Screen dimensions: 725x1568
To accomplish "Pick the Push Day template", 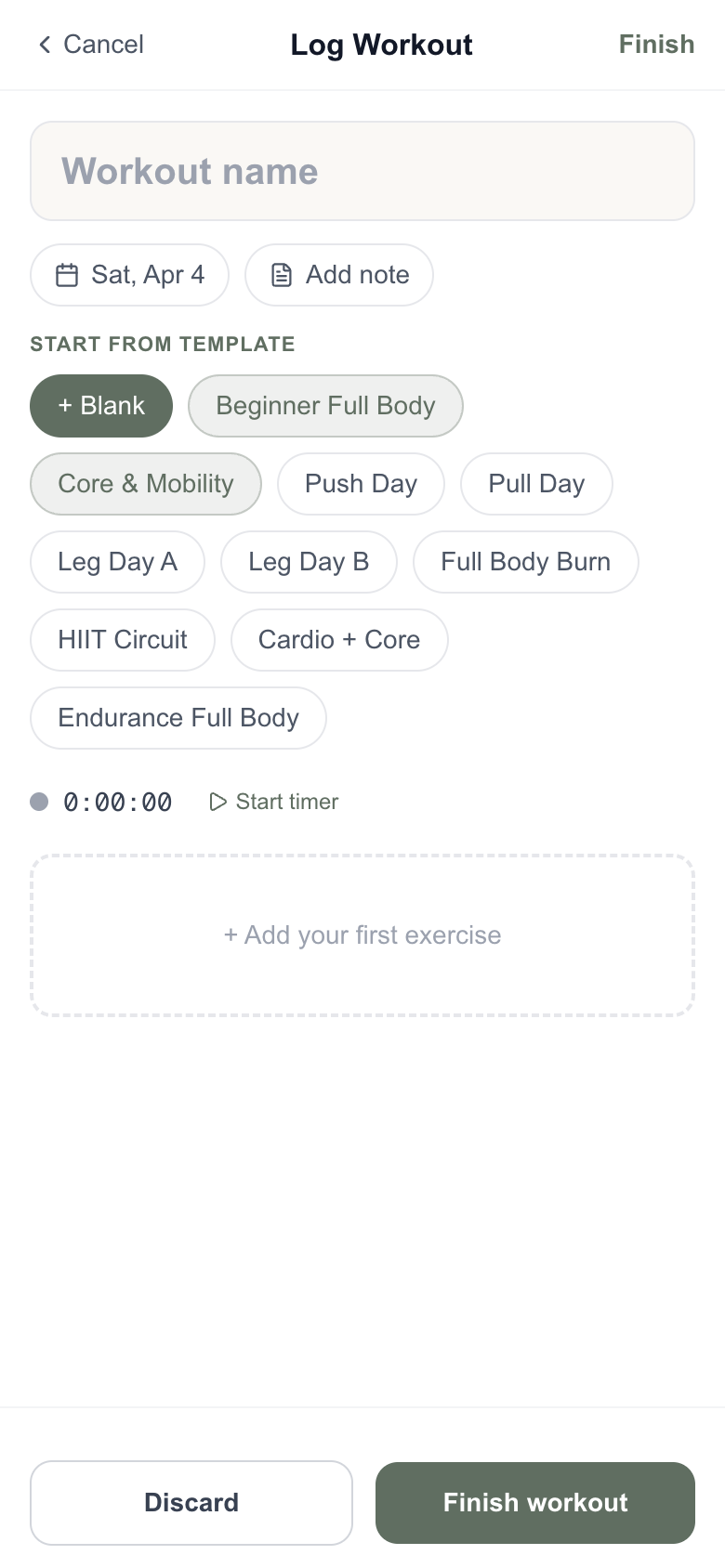I will (x=361, y=484).
